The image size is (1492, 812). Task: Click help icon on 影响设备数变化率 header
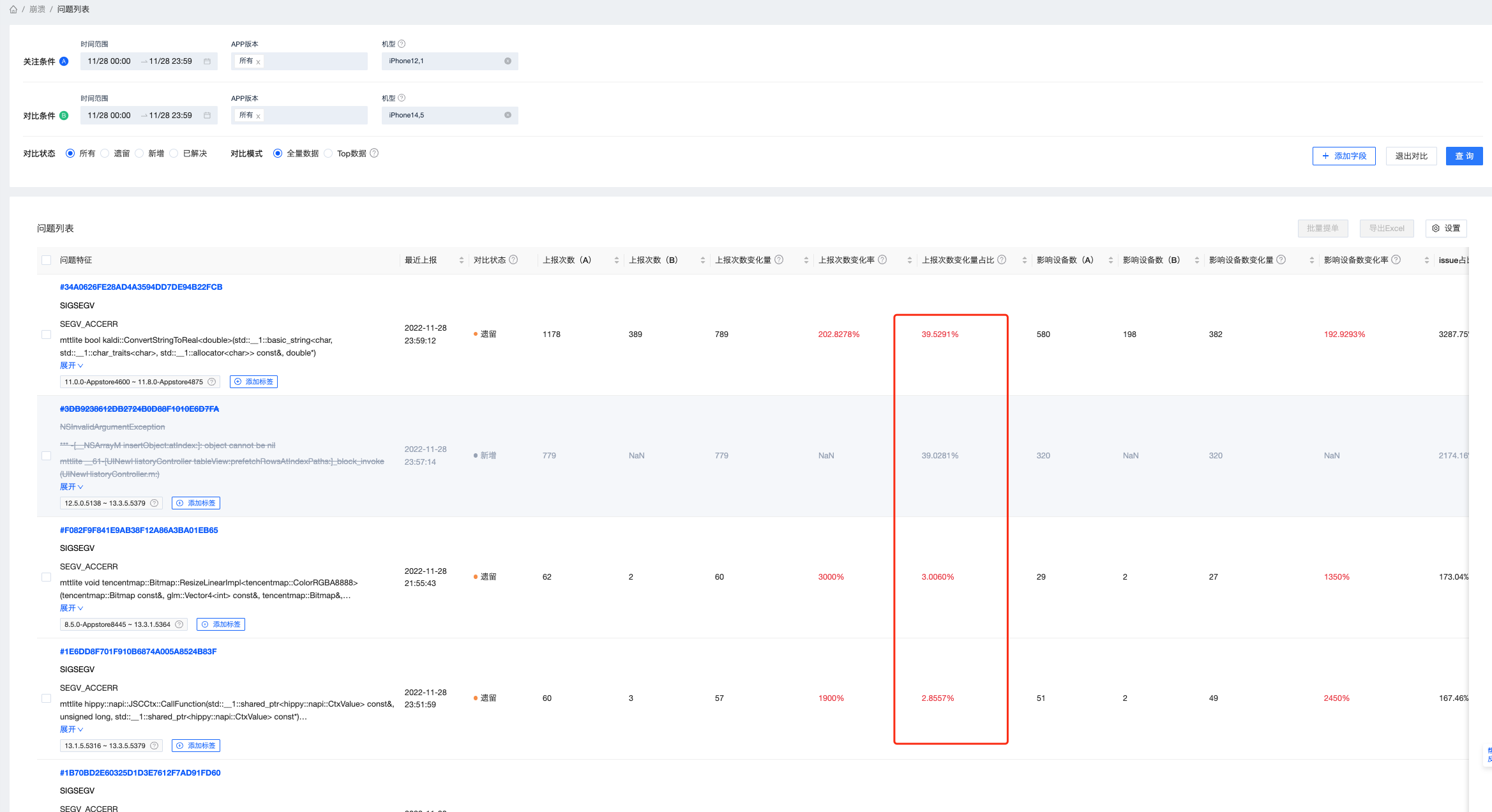coord(1396,260)
